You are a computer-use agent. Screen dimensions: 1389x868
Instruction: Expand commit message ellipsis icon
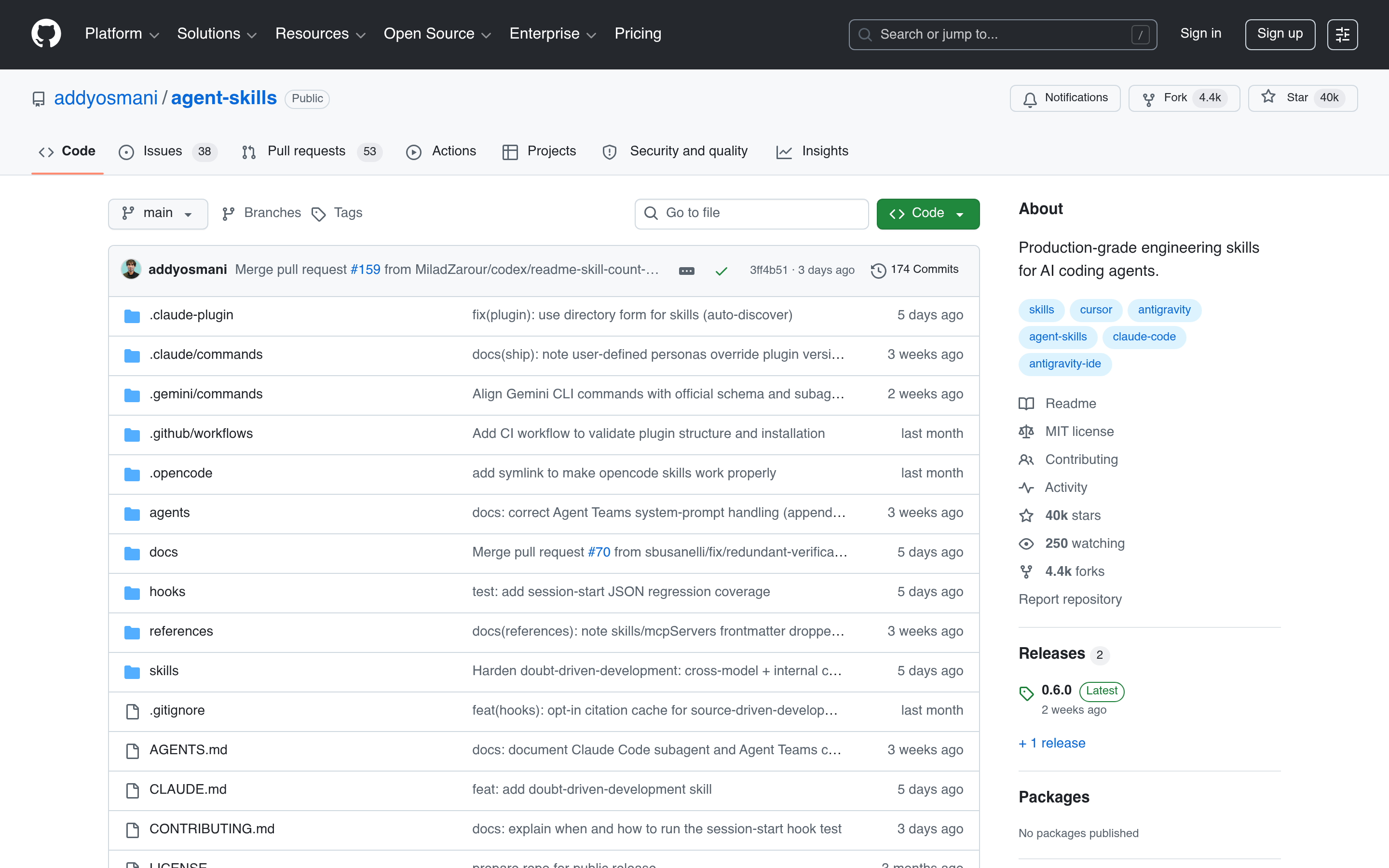coord(686,271)
